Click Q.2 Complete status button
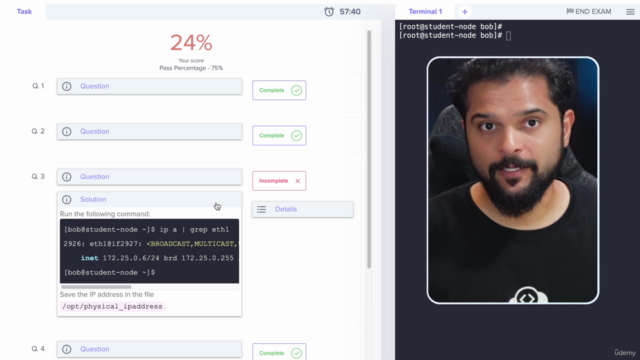 click(279, 136)
